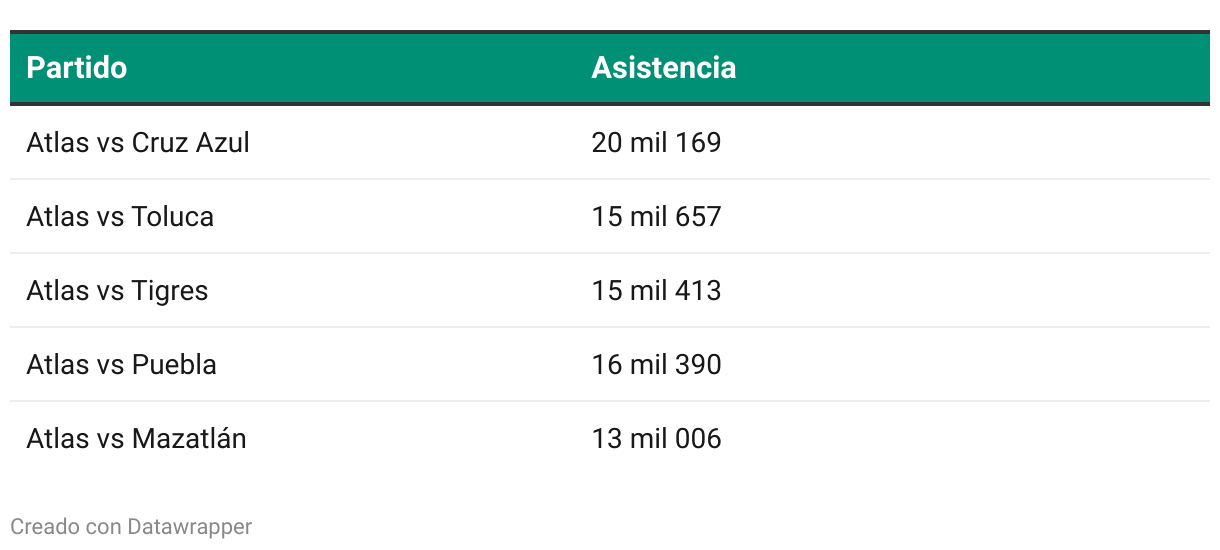1220x550 pixels.
Task: Click the Asistencia column header
Action: click(x=664, y=68)
